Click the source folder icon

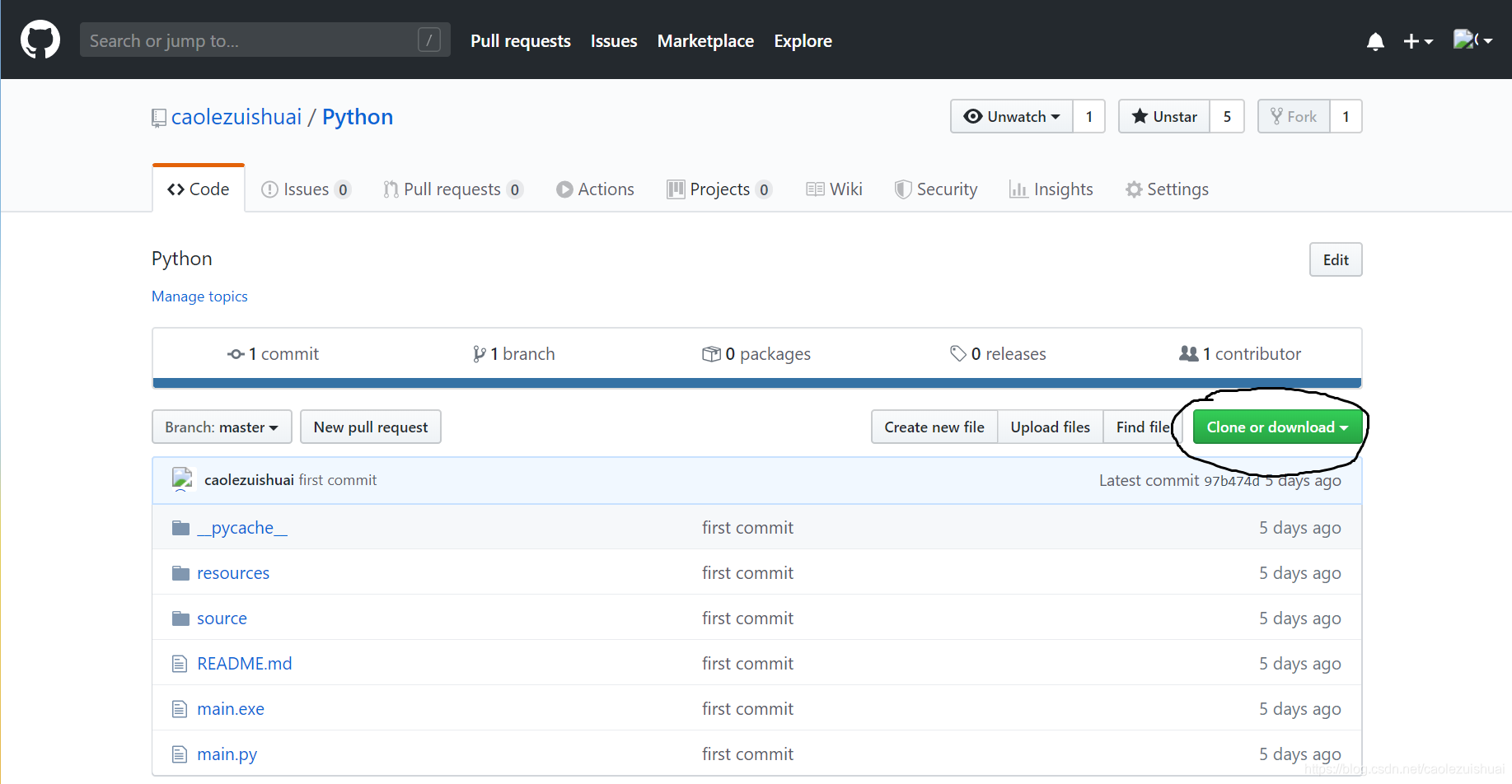[180, 618]
